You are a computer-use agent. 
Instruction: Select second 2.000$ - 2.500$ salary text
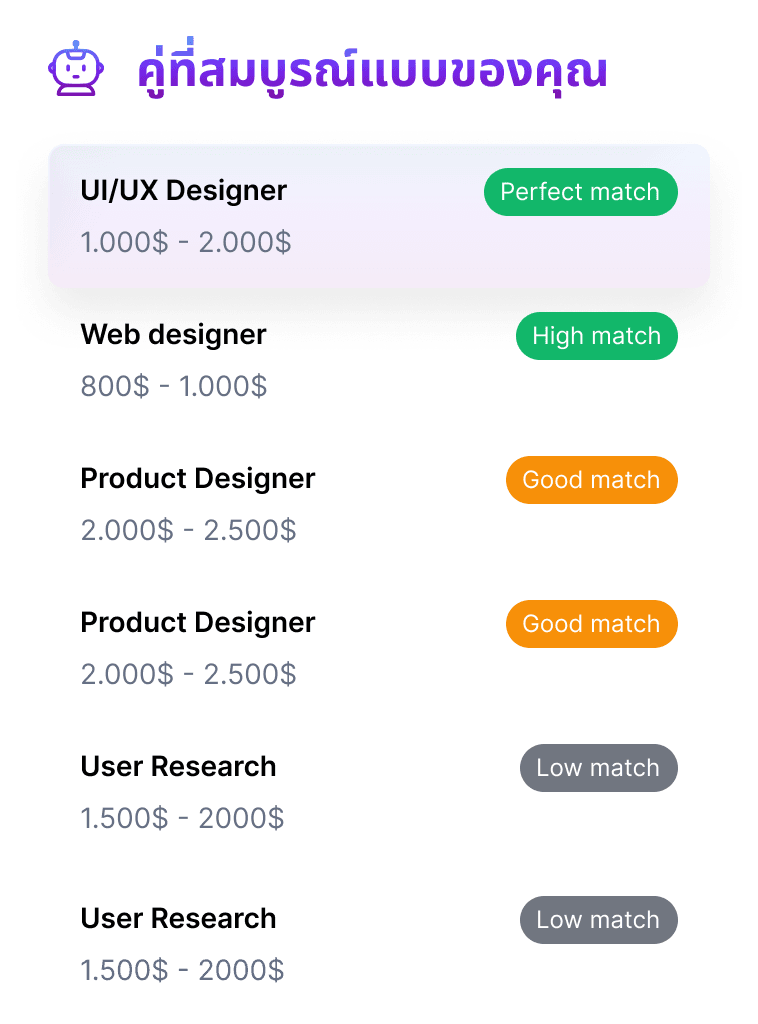(x=189, y=674)
